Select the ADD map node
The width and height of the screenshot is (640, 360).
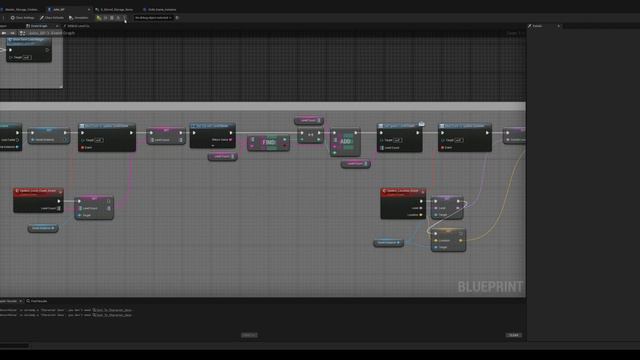click(345, 142)
